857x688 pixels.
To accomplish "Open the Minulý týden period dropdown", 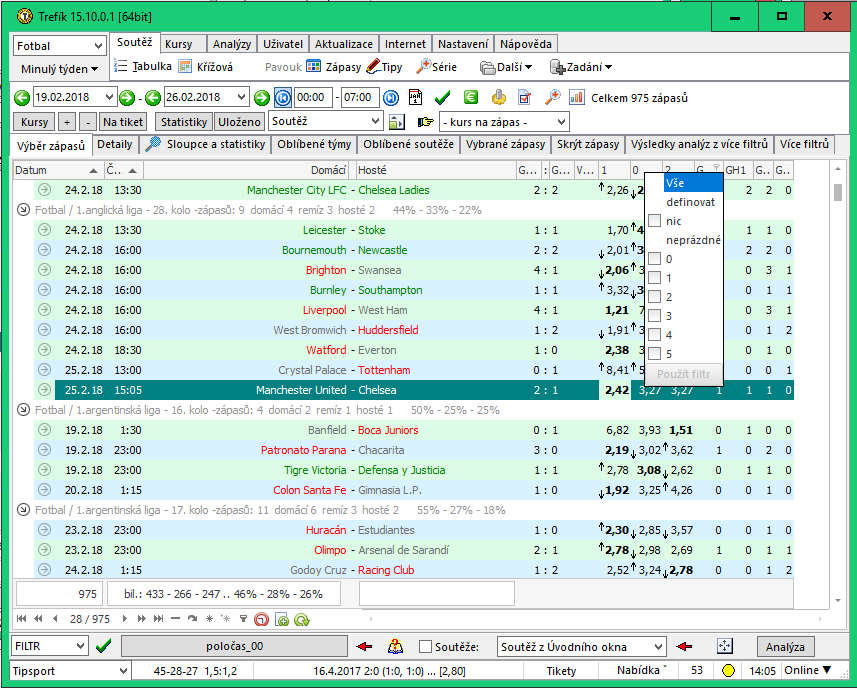I will click(x=59, y=69).
